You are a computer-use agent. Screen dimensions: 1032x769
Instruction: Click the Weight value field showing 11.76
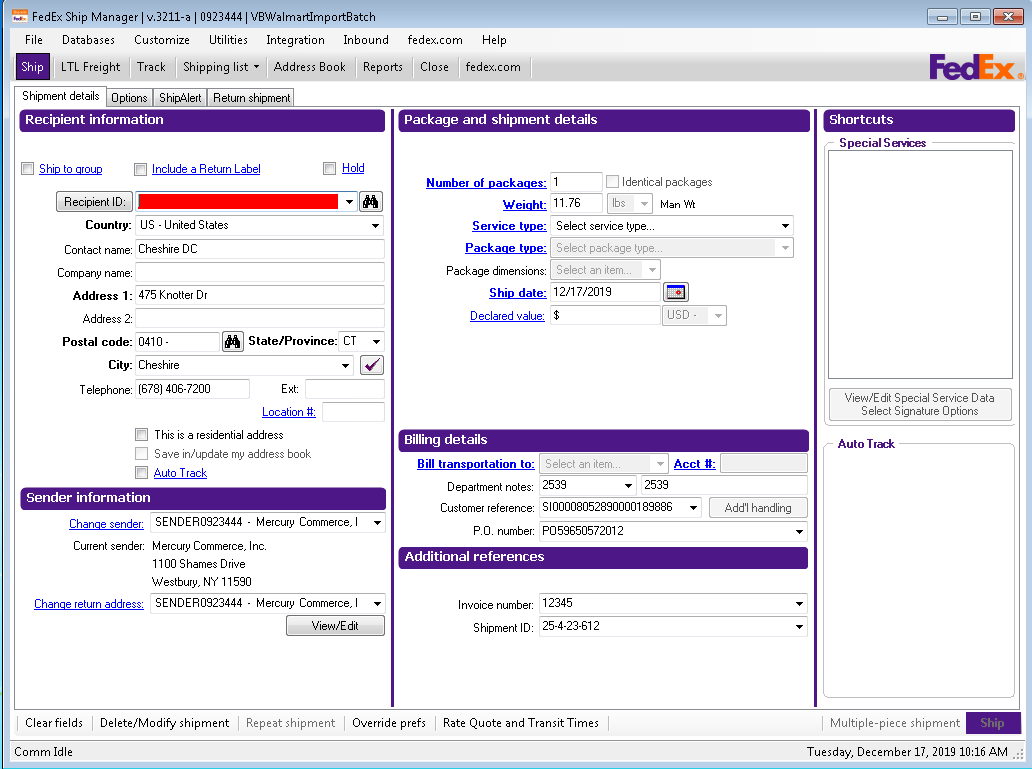pos(577,203)
